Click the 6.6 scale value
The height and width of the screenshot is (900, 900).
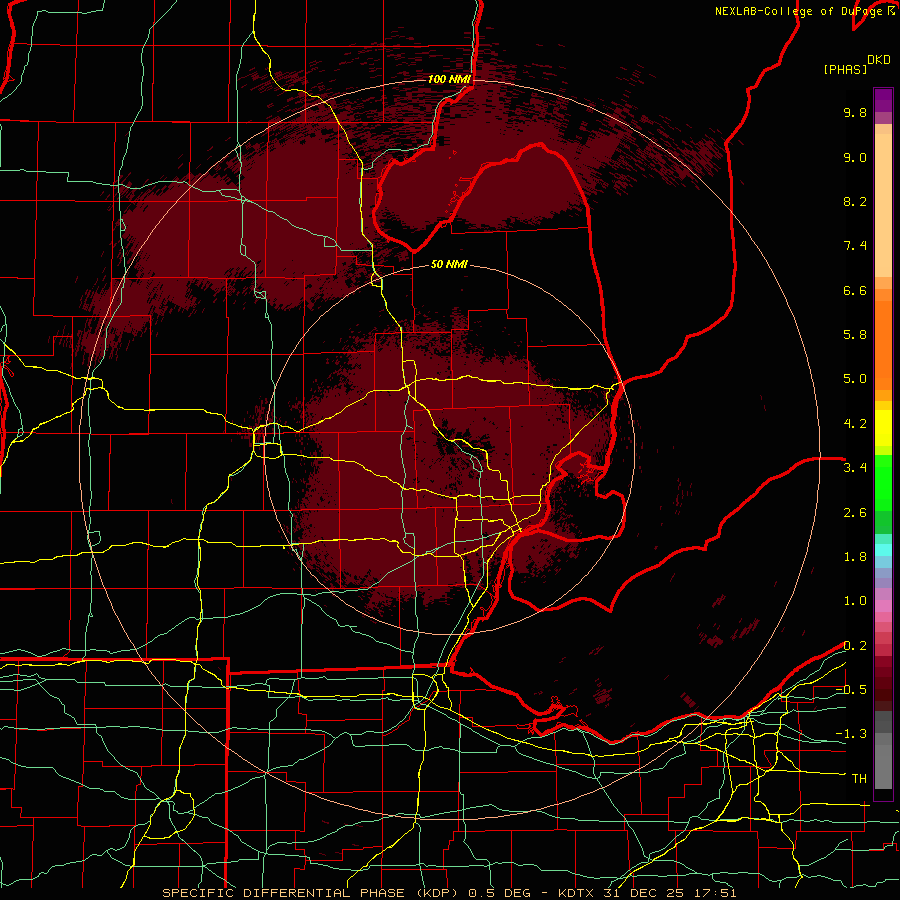pyautogui.click(x=855, y=290)
